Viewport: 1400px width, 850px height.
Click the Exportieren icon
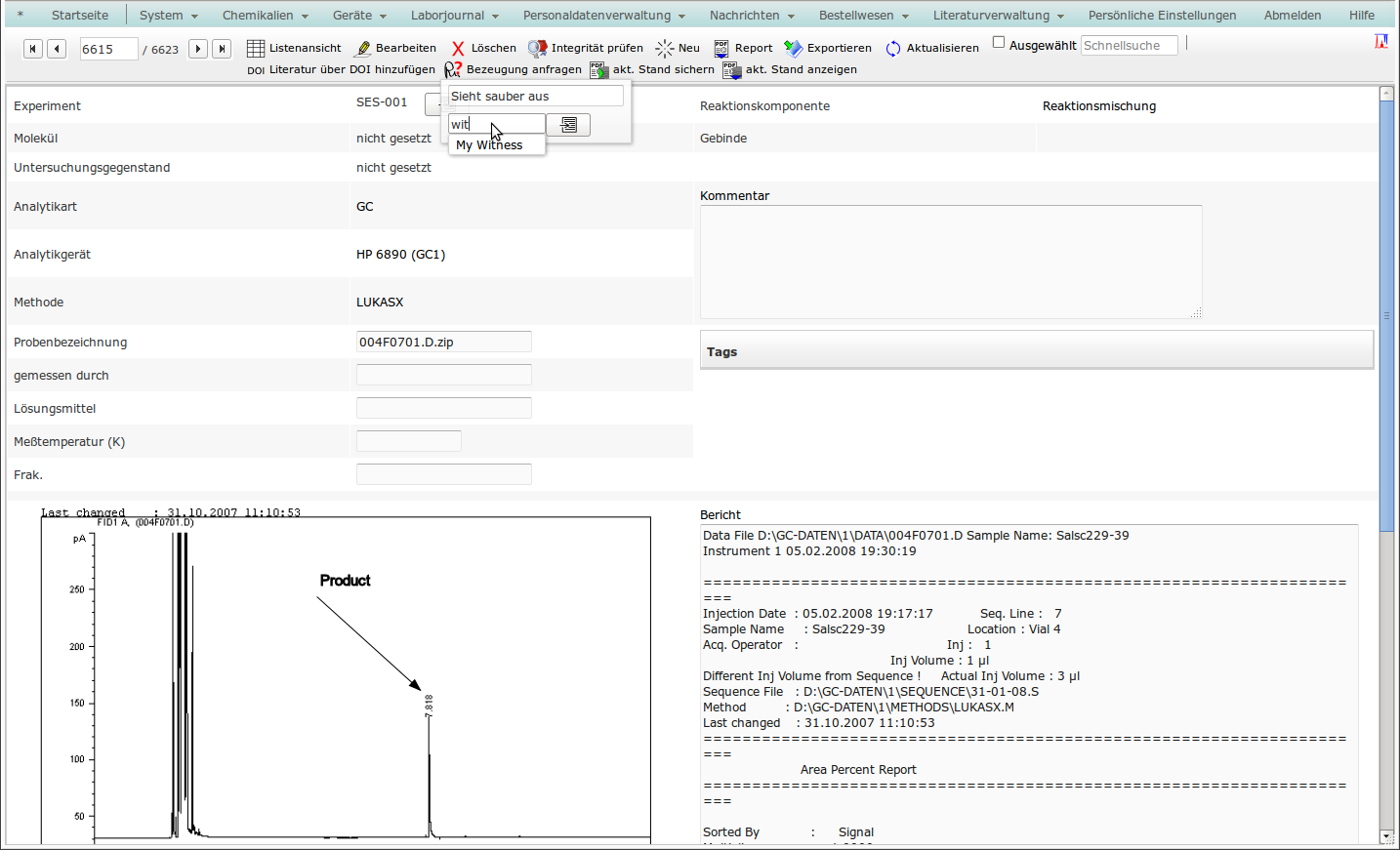(793, 48)
